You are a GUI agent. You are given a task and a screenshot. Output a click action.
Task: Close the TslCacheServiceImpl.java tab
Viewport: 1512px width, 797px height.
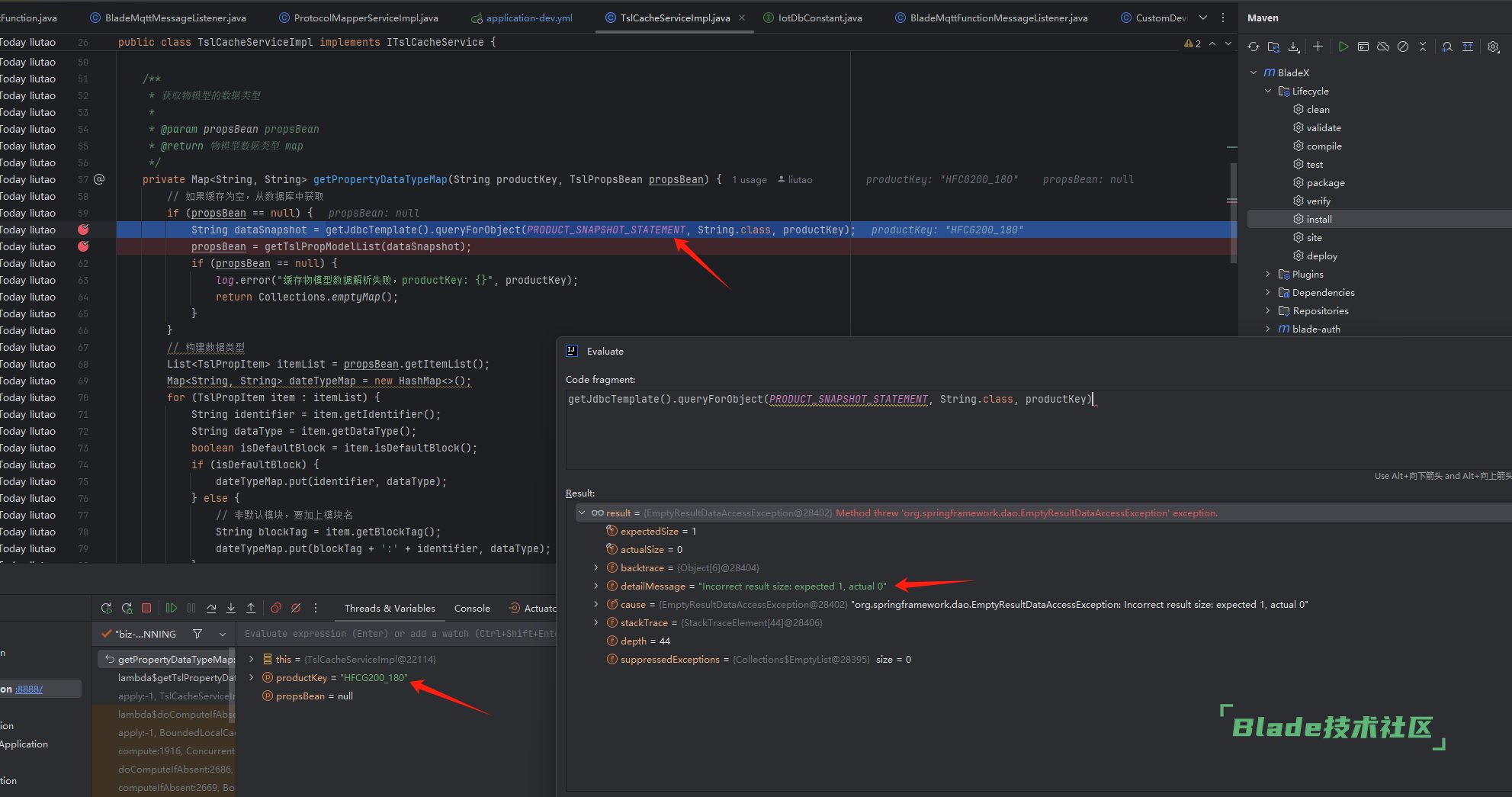742,18
